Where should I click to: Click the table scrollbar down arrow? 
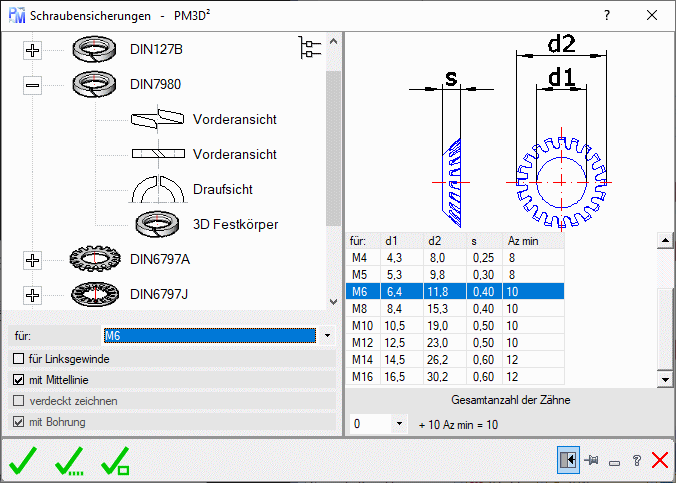(x=663, y=379)
